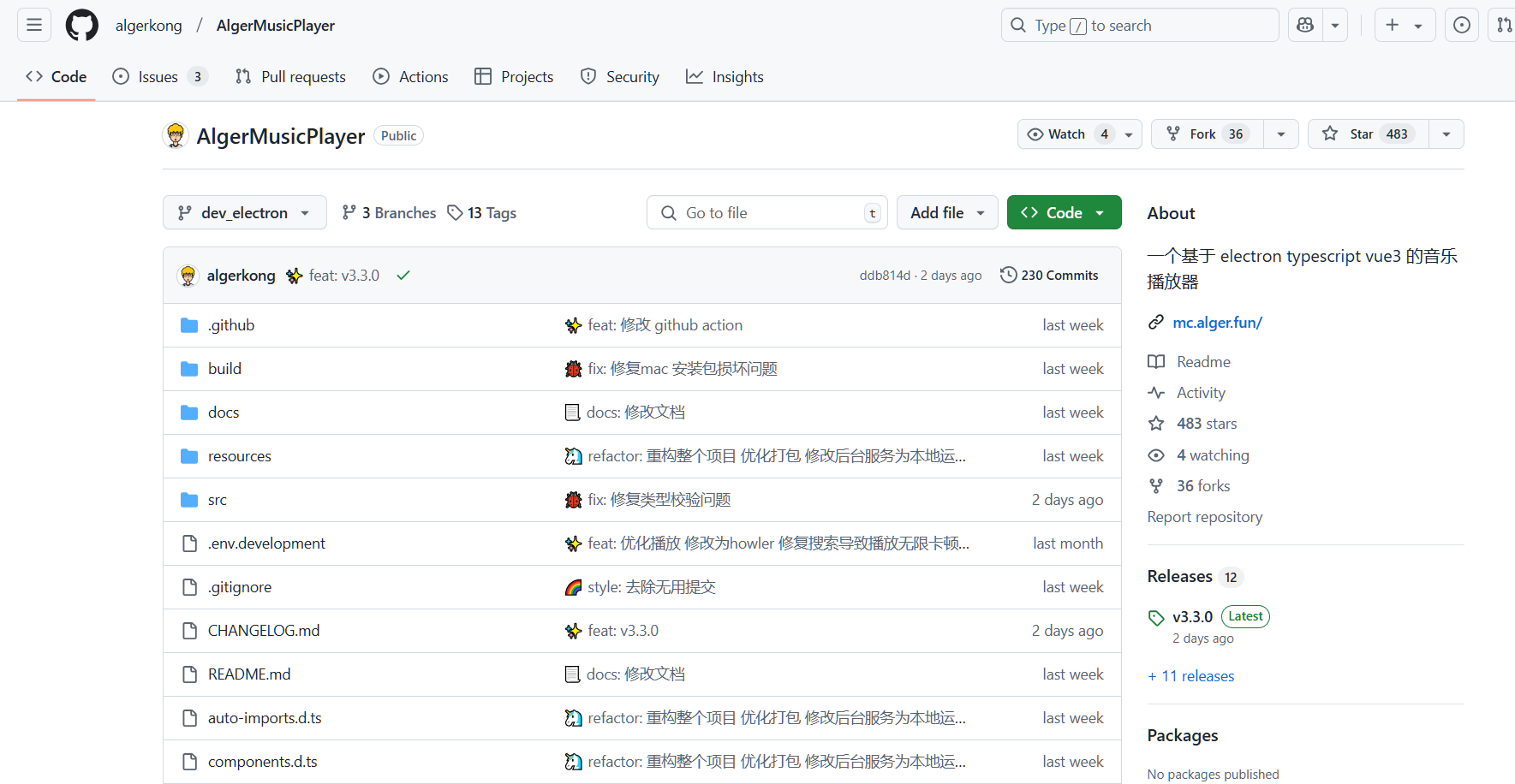Viewport: 1515px width, 784px height.
Task: Open the Projects tab
Action: 514,77
